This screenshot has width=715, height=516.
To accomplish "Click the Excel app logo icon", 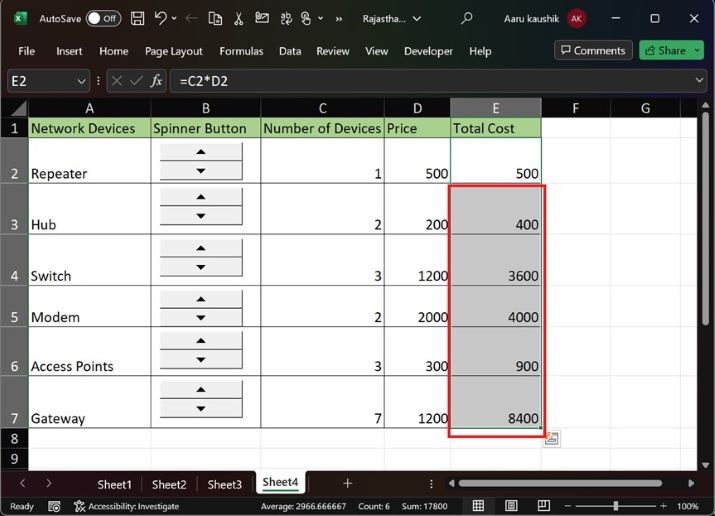I will (x=19, y=18).
